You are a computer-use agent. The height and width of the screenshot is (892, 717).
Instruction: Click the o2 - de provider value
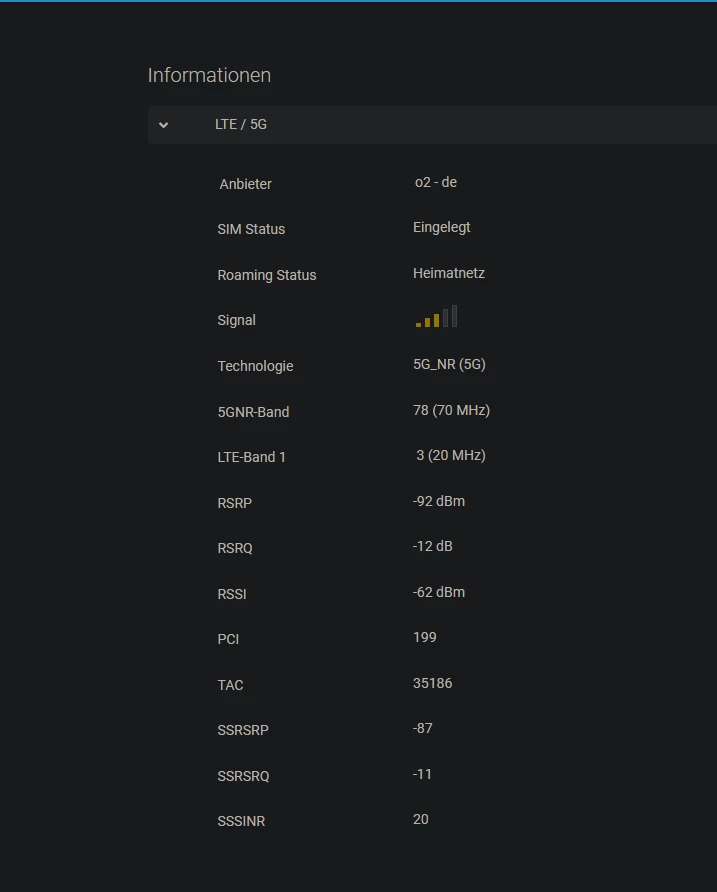[x=436, y=182]
